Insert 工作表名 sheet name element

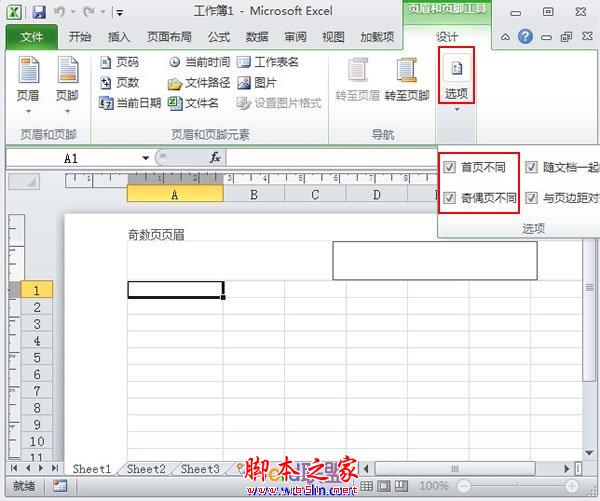click(x=268, y=62)
